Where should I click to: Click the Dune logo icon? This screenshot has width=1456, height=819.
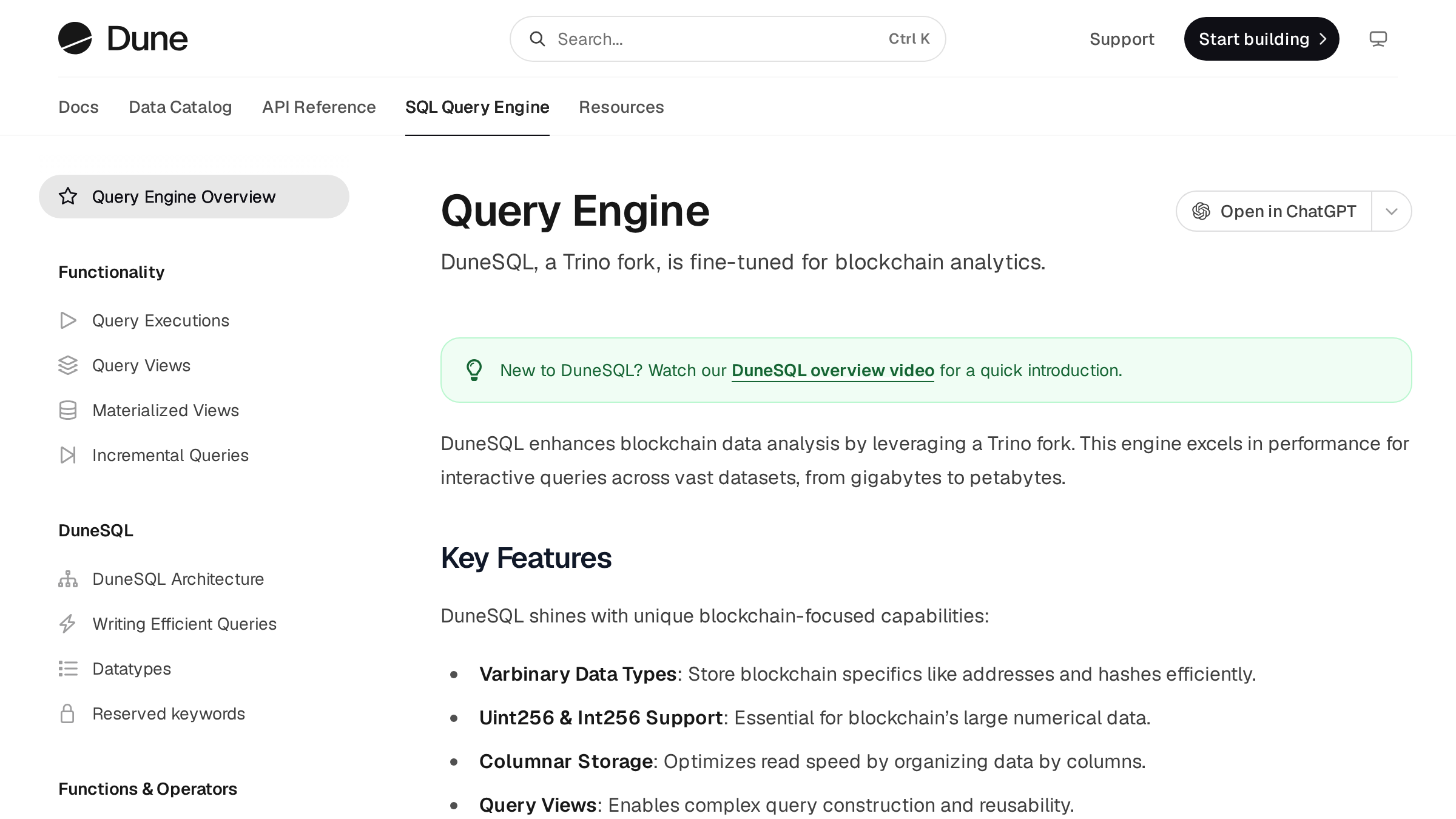click(x=75, y=38)
